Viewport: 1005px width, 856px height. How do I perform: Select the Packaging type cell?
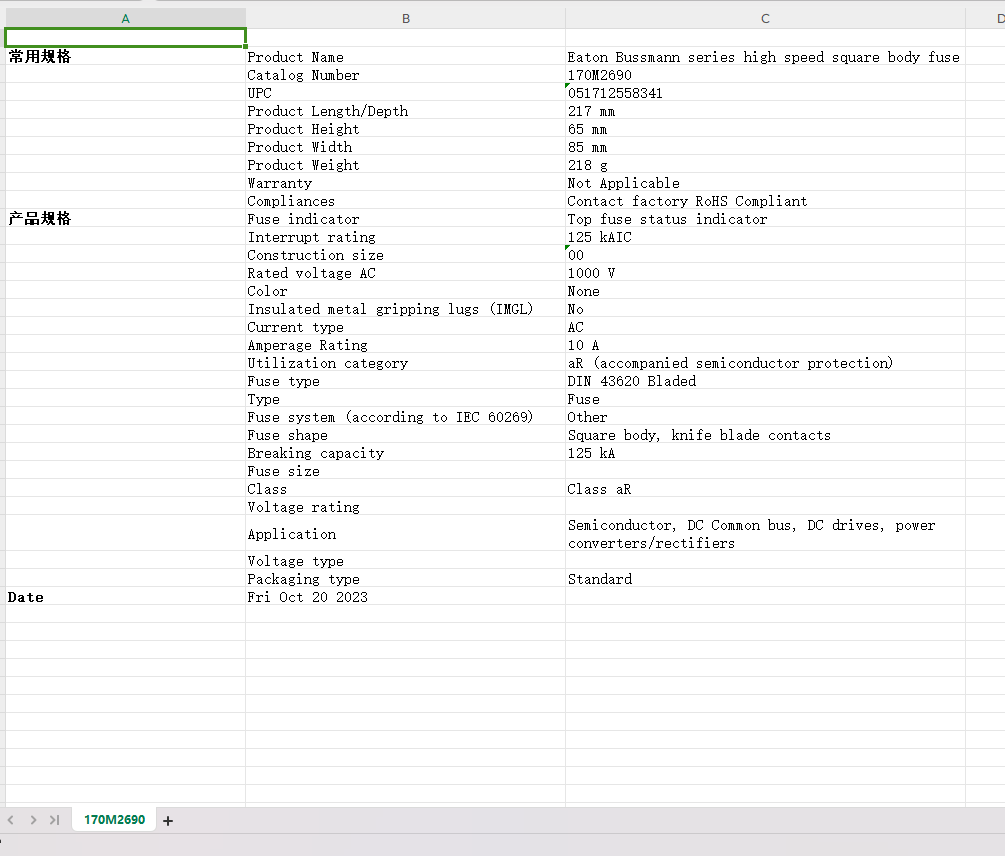pos(406,579)
